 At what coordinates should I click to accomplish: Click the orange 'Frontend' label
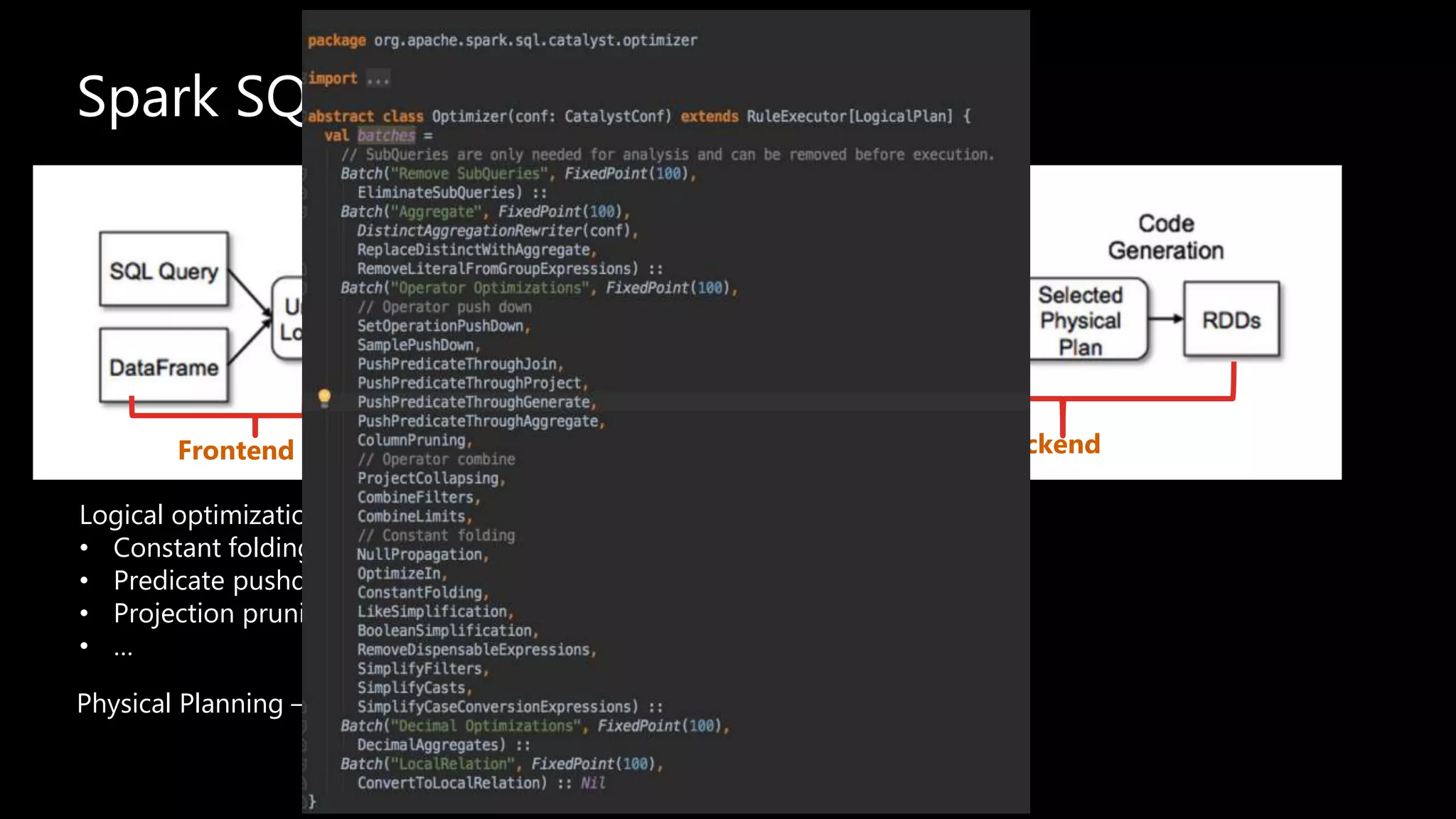(x=236, y=450)
